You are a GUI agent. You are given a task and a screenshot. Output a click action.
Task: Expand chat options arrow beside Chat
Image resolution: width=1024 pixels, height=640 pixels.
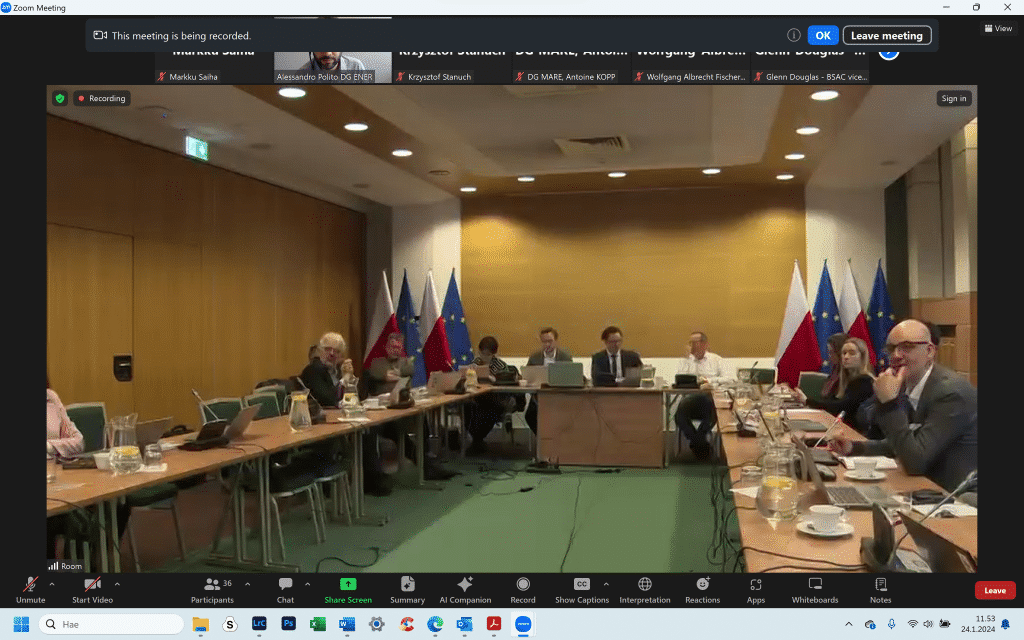pos(308,584)
